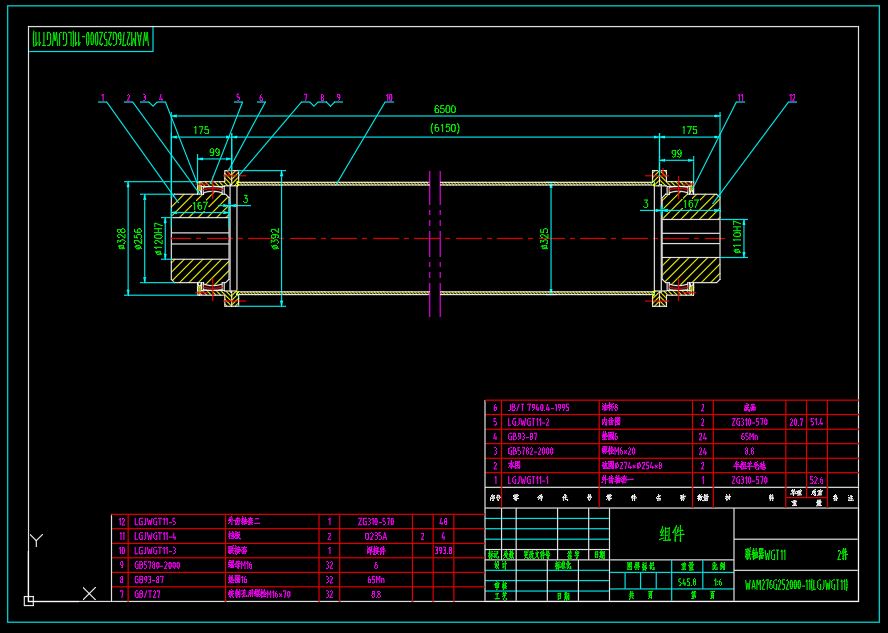Select the drawing number WAM276G252000-11 in title block

tap(796, 585)
